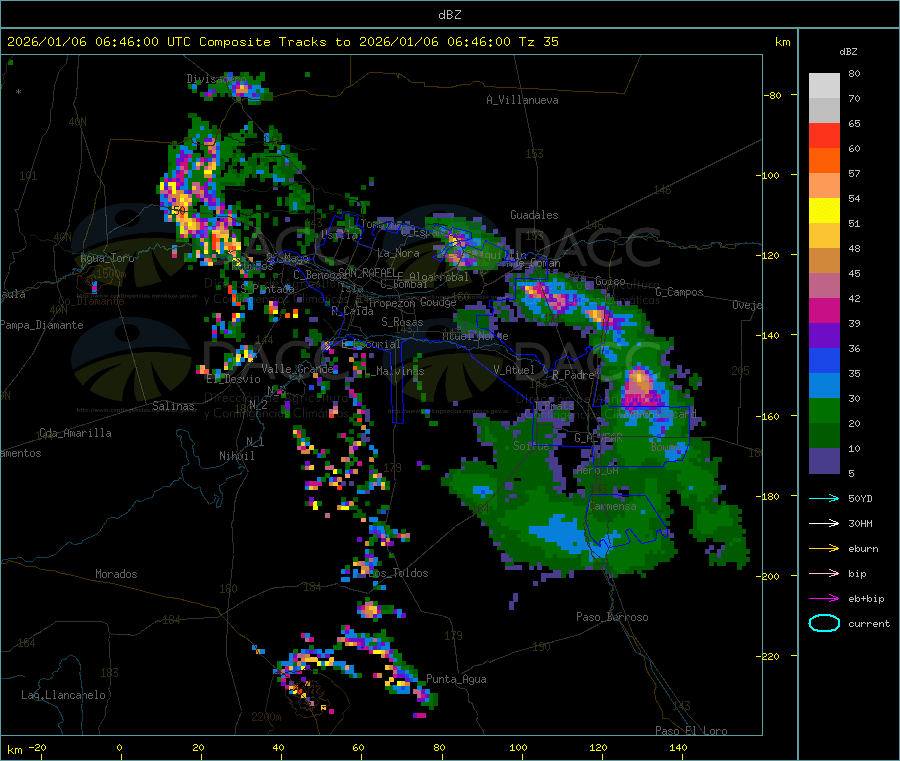Click the Divisadero place label
900x761 pixels.
click(216, 79)
